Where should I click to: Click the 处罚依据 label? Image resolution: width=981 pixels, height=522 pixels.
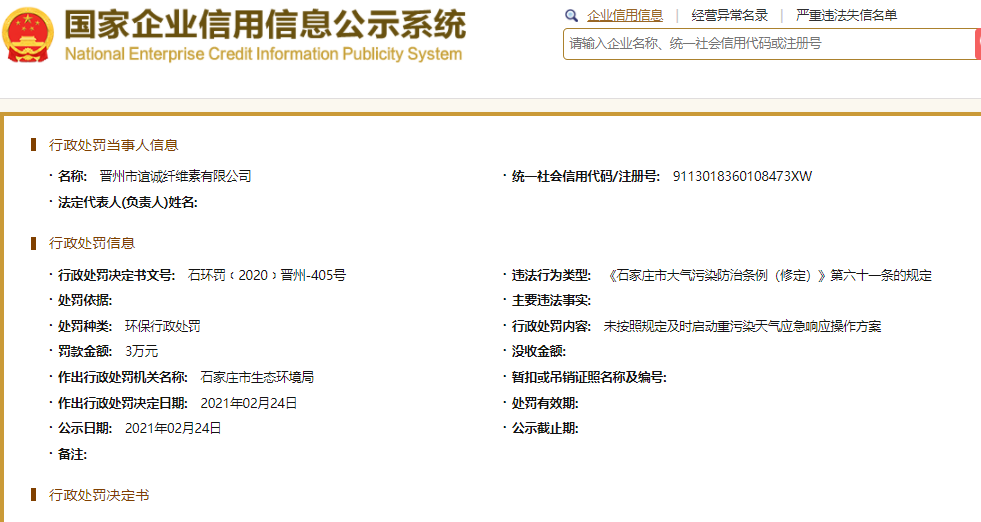(x=85, y=300)
